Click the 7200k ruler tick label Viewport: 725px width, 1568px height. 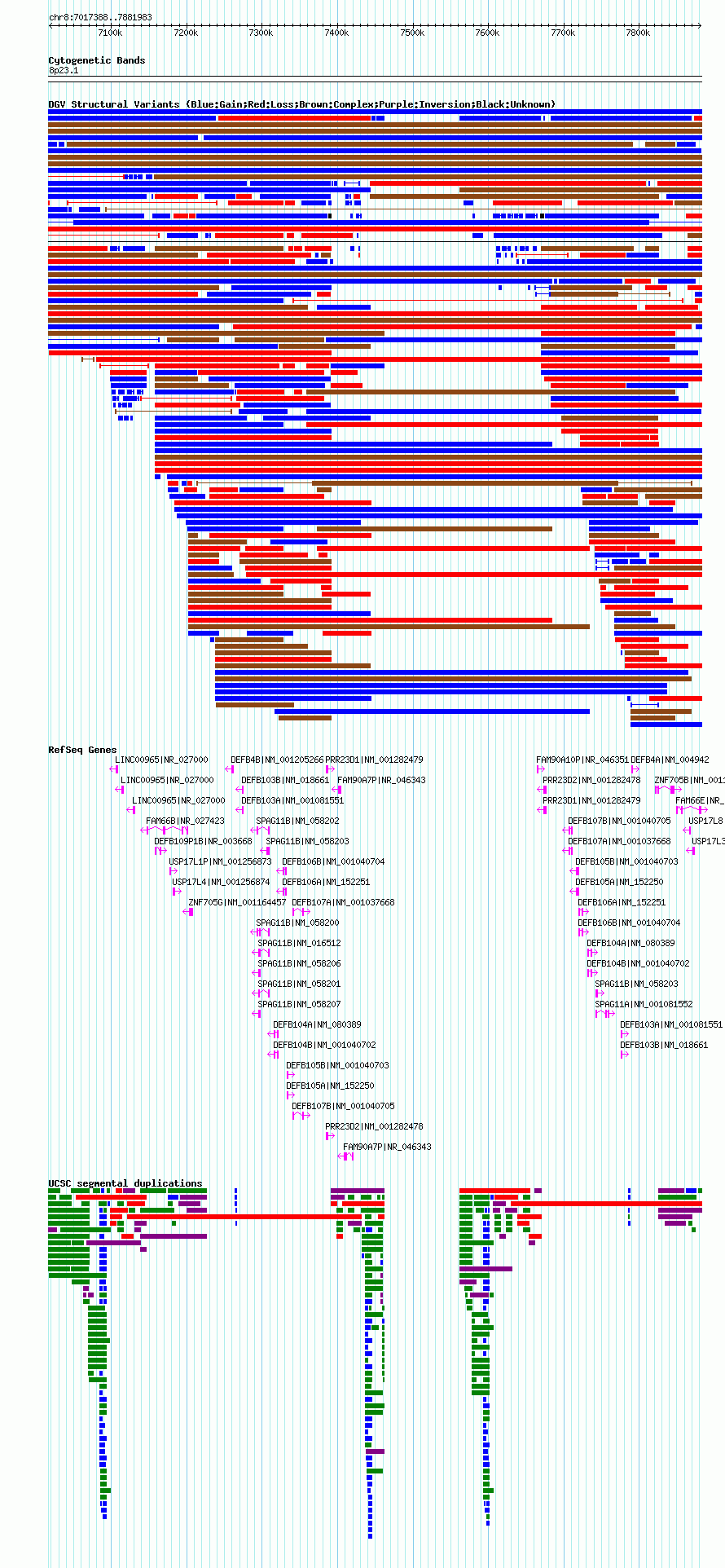(186, 33)
